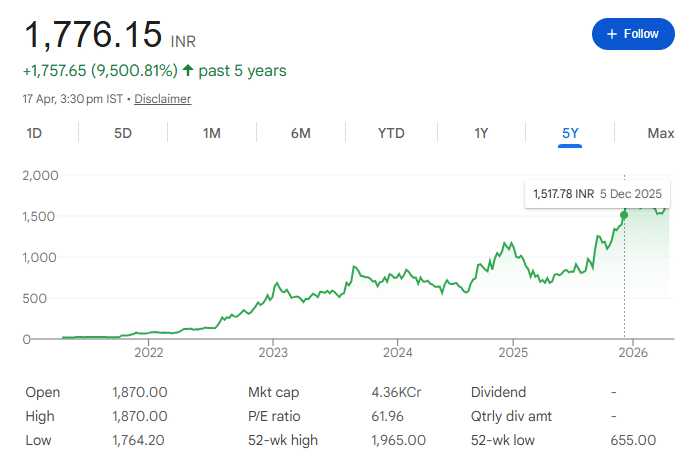This screenshot has height=463, width=682.
Task: Click the Follow button
Action: [x=633, y=33]
